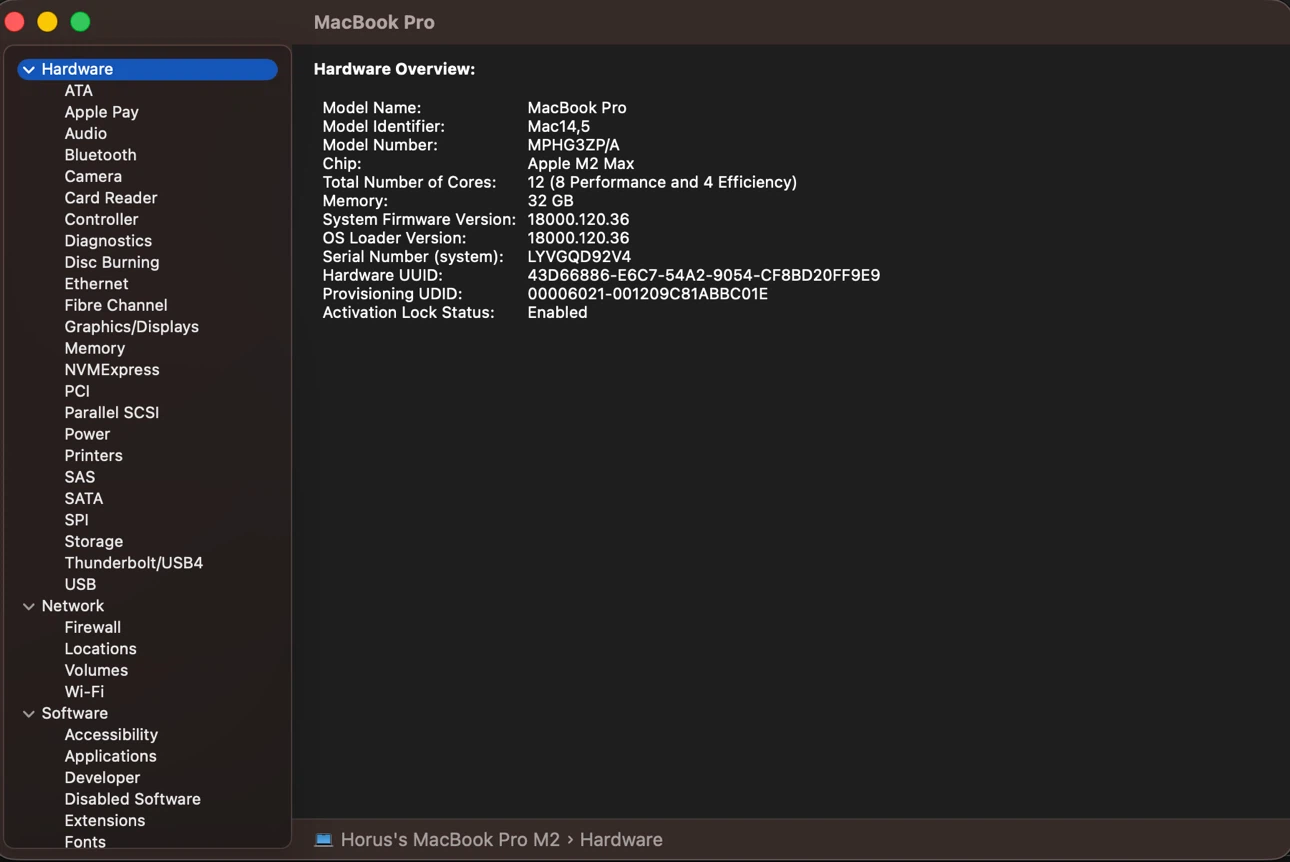This screenshot has height=862, width=1290.
Task: Select Printers in the sidebar
Action: pos(93,456)
